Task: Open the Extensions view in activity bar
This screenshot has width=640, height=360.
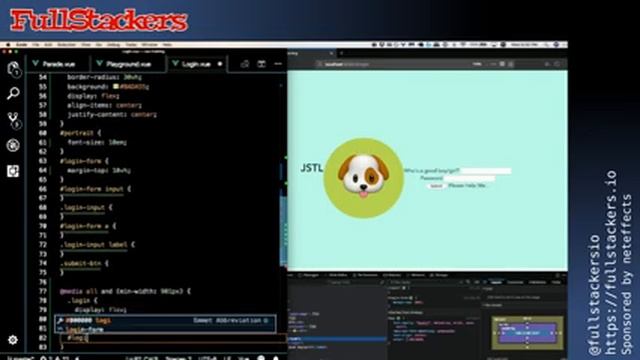Action: [x=13, y=171]
